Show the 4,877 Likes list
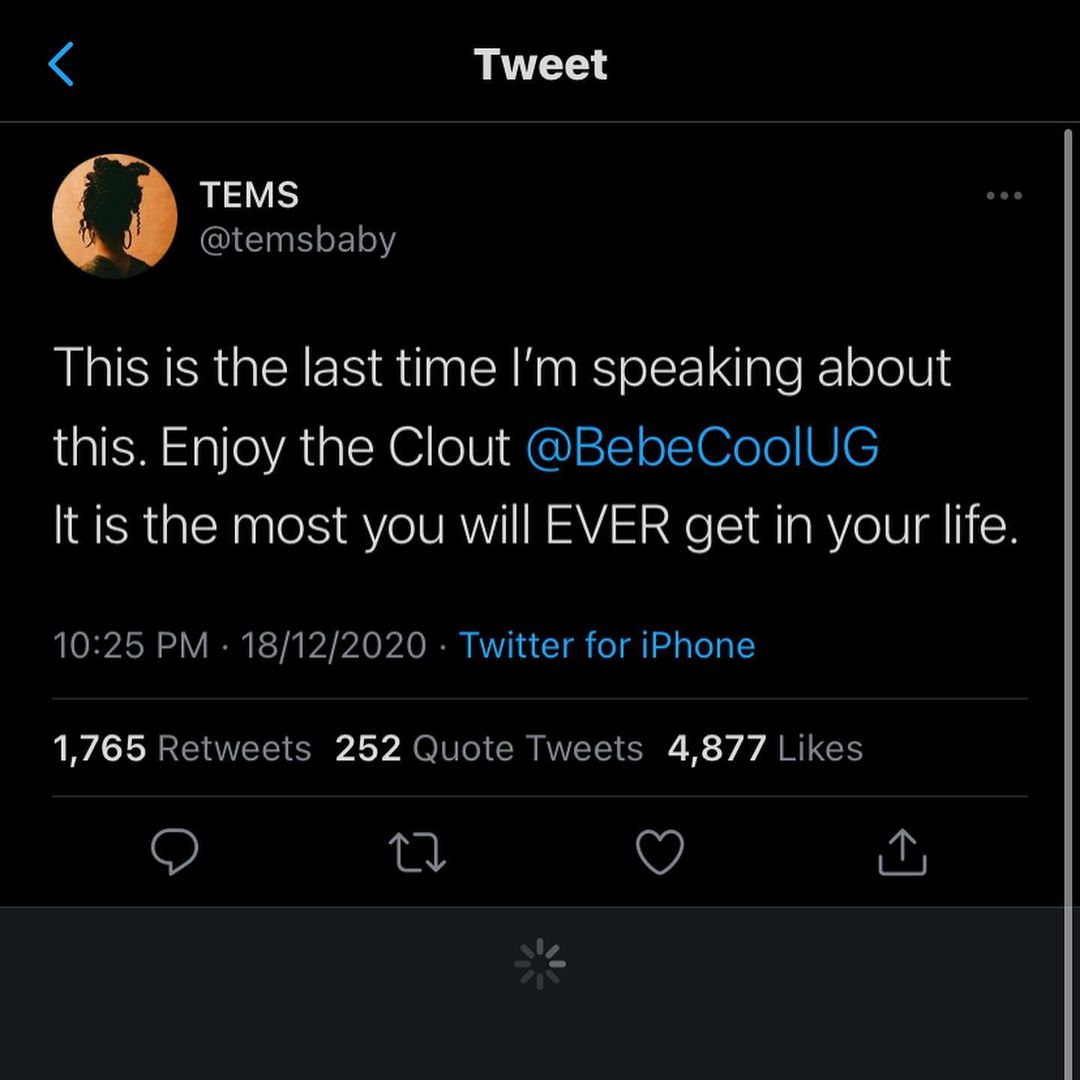 coord(765,748)
